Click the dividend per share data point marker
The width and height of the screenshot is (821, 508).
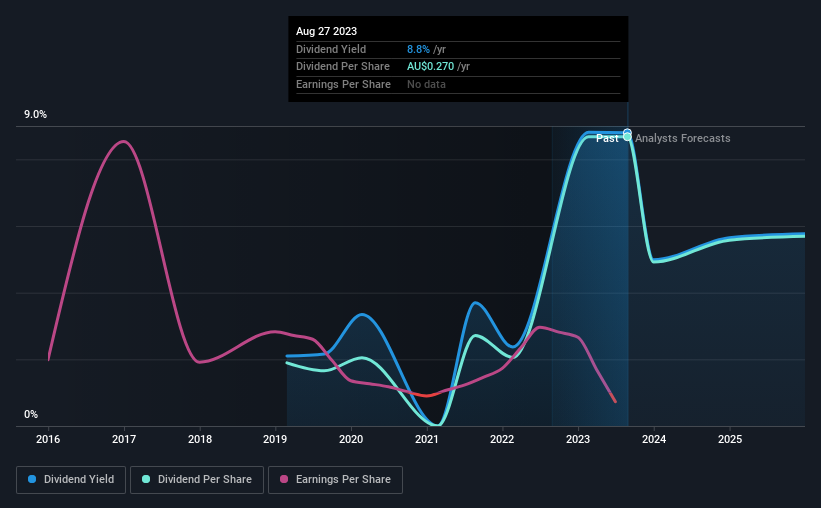pyautogui.click(x=627, y=137)
